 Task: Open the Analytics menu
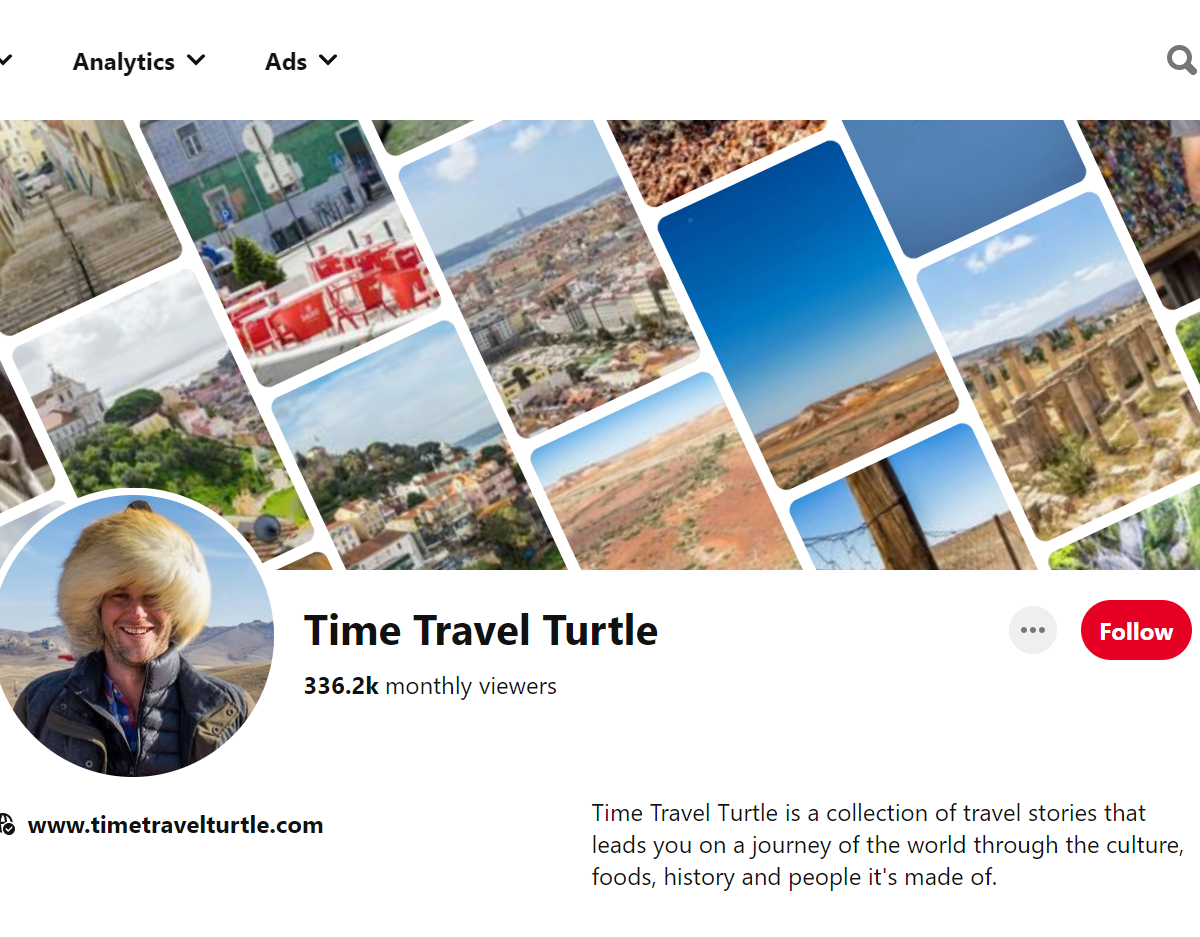139,61
